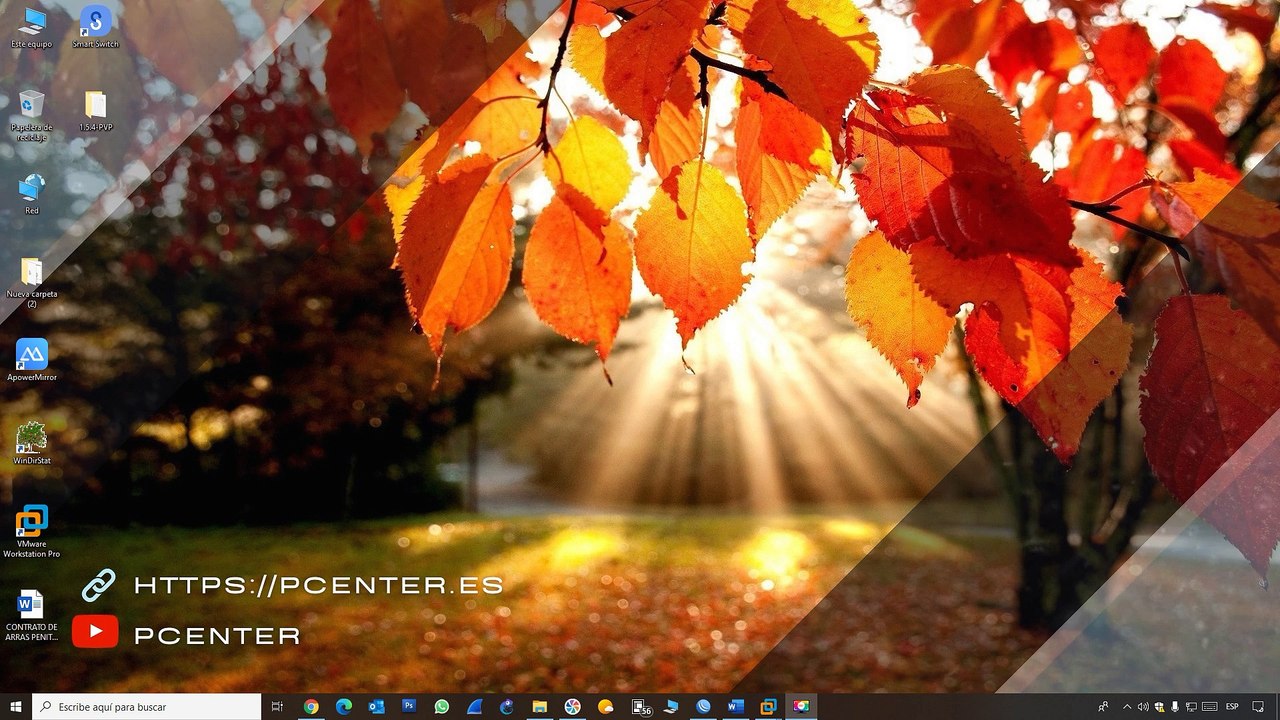Select the 1.5.4-PVP folder
The height and width of the screenshot is (720, 1280).
tap(95, 110)
